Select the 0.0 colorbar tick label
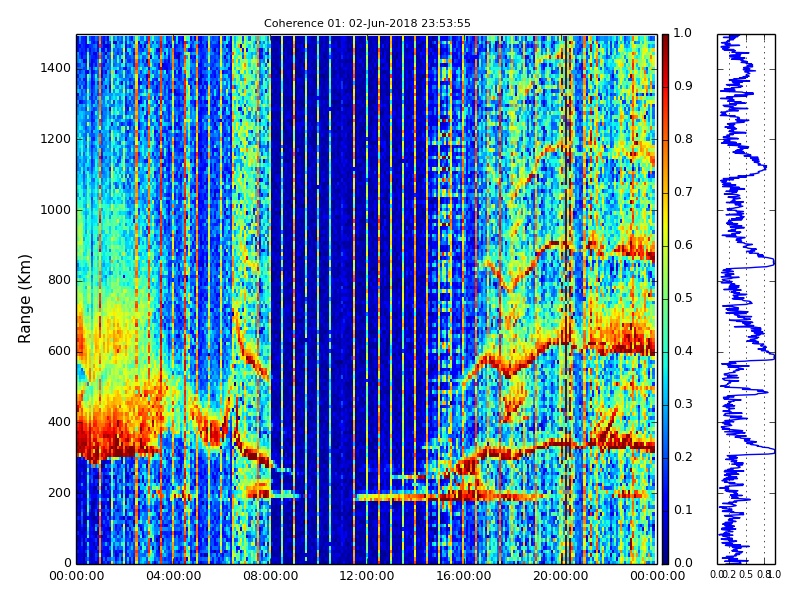This screenshot has height=600, width=800. 683,563
